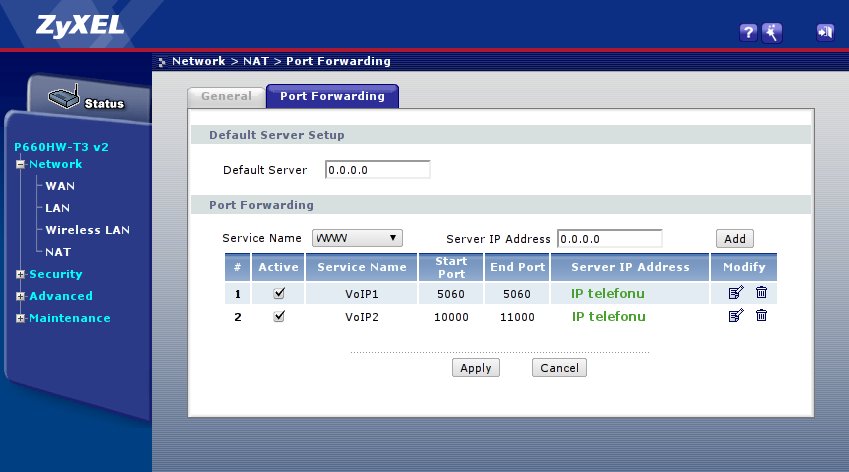Uncheck Active checkbox for VoIP1
The height and width of the screenshot is (472, 849).
(x=279, y=293)
